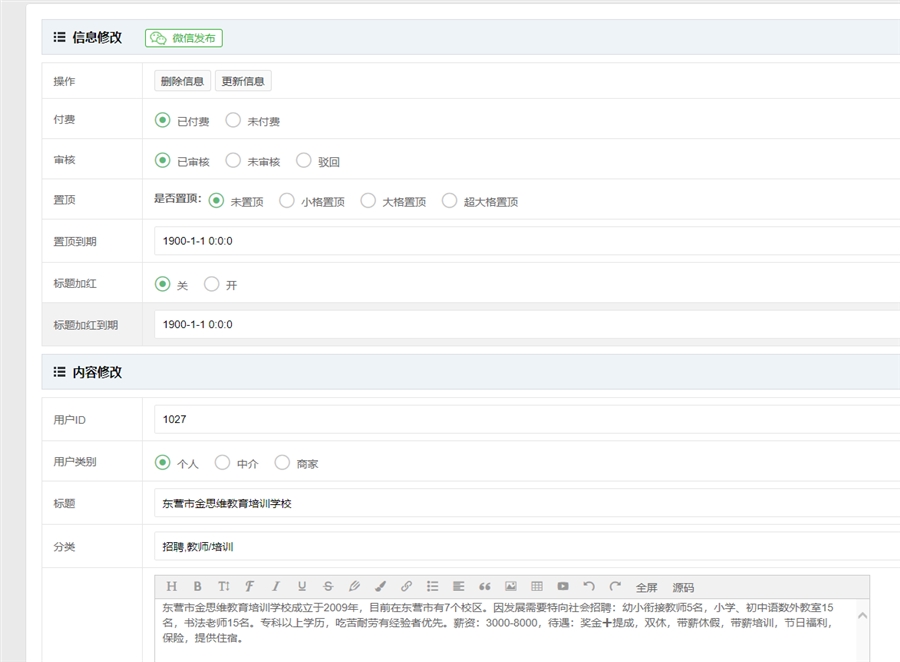Select the 驳回 review radio option
This screenshot has height=662, width=900.
tap(304, 161)
